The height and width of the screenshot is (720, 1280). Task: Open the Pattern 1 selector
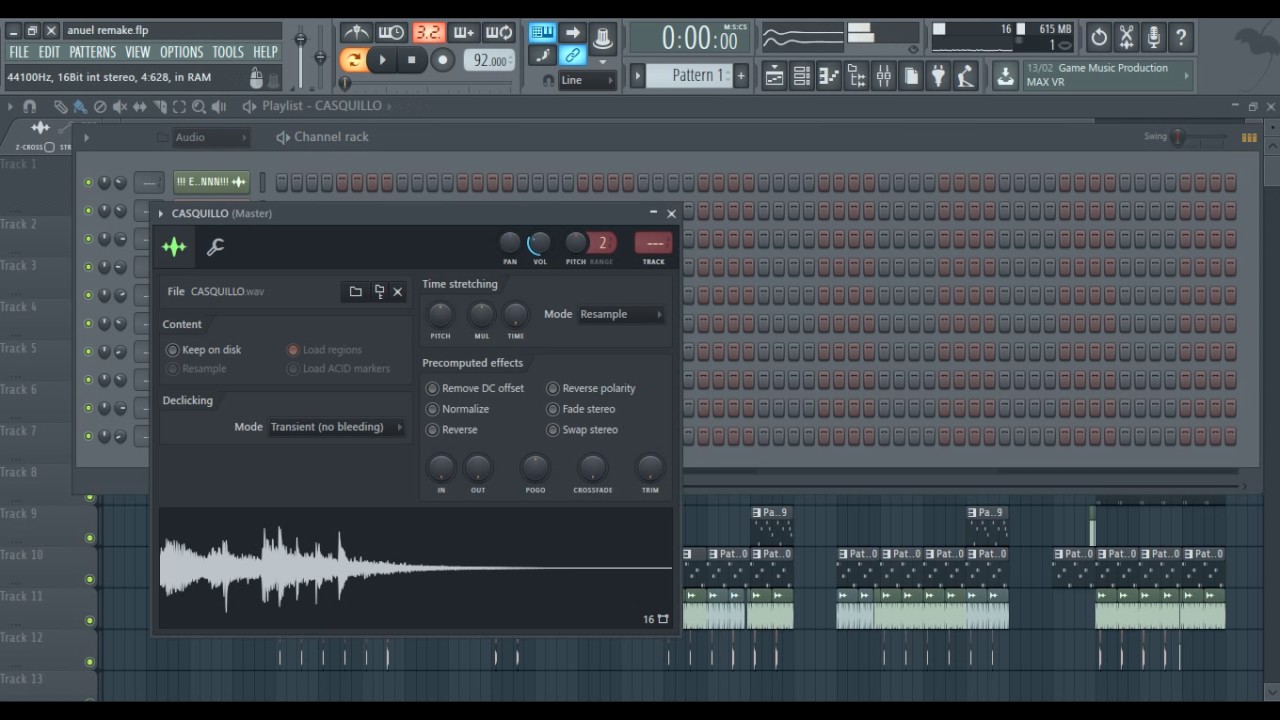690,75
